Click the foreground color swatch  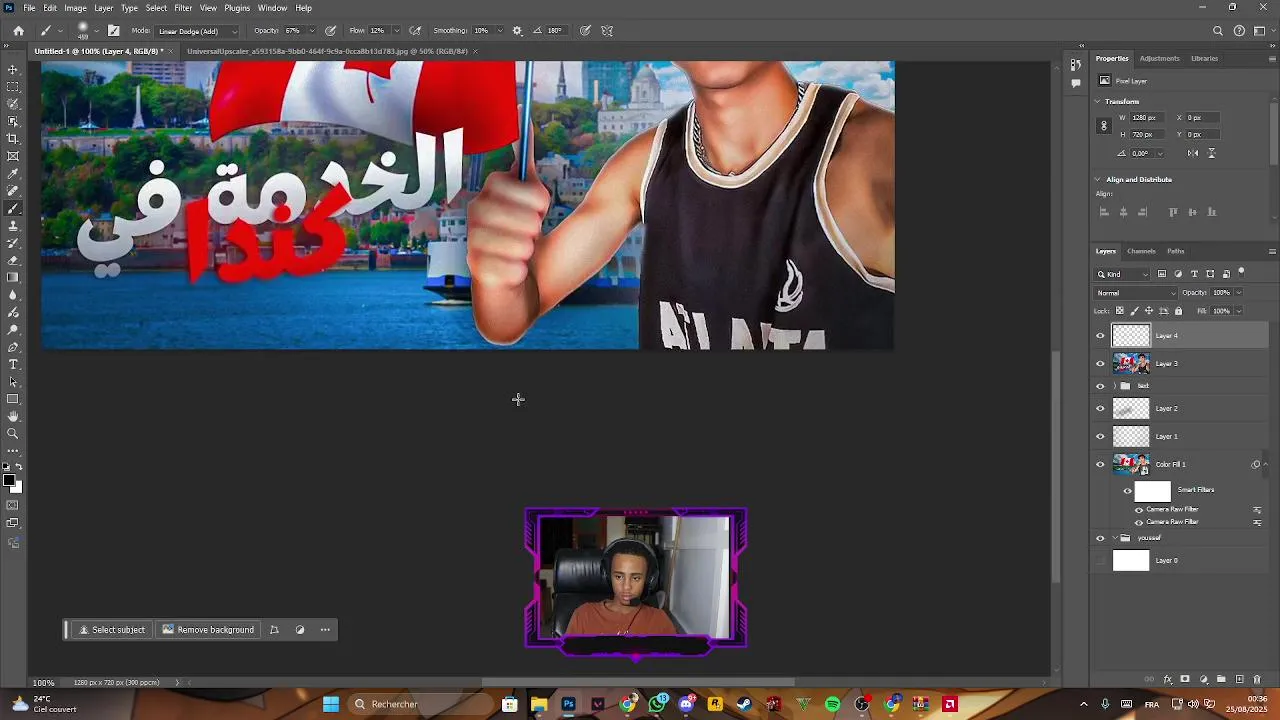pos(9,481)
